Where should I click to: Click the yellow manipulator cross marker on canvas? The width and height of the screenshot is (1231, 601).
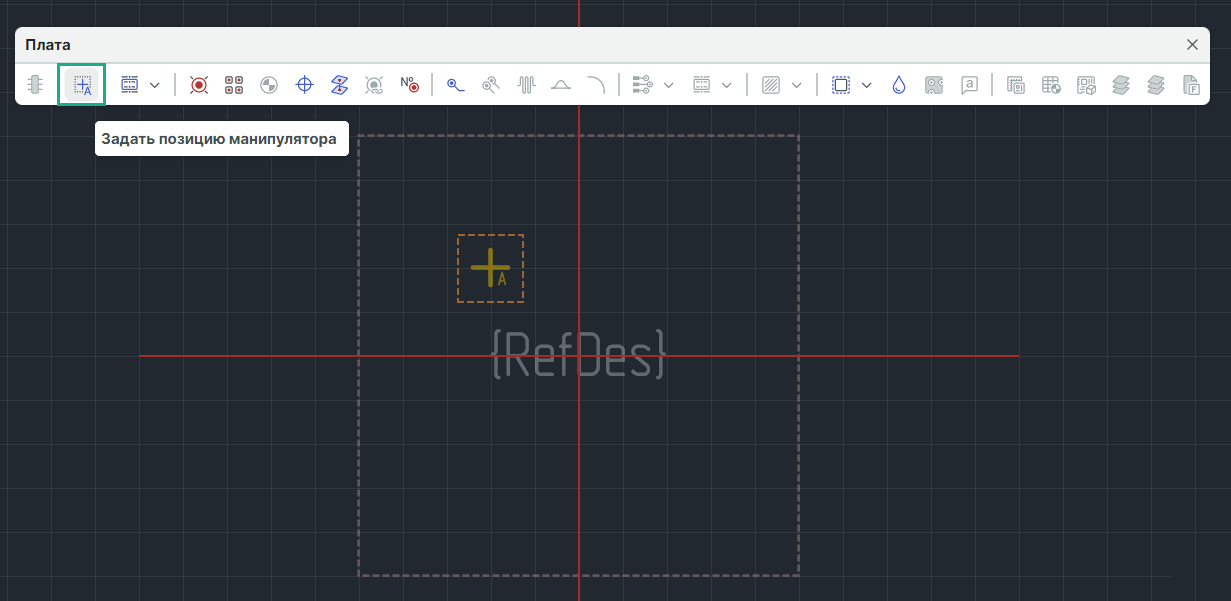[x=490, y=267]
